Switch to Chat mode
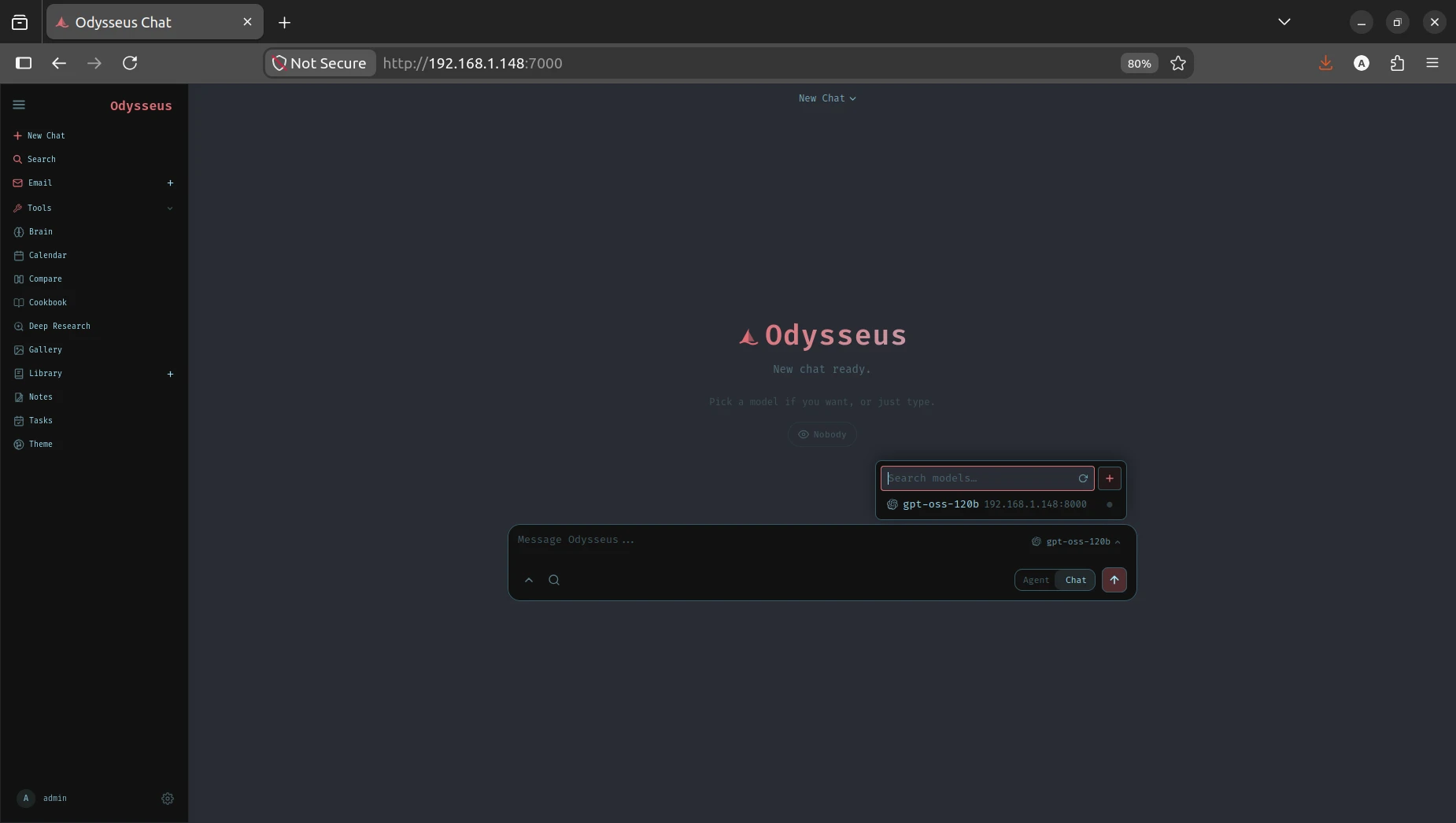The image size is (1456, 823). 1076,580
